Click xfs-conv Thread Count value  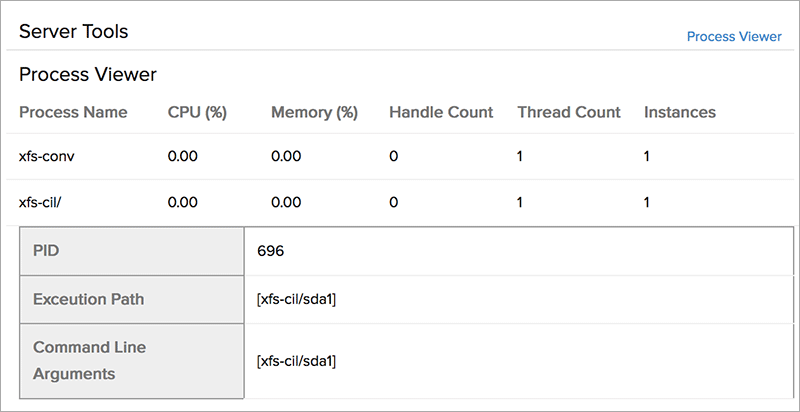(x=520, y=156)
